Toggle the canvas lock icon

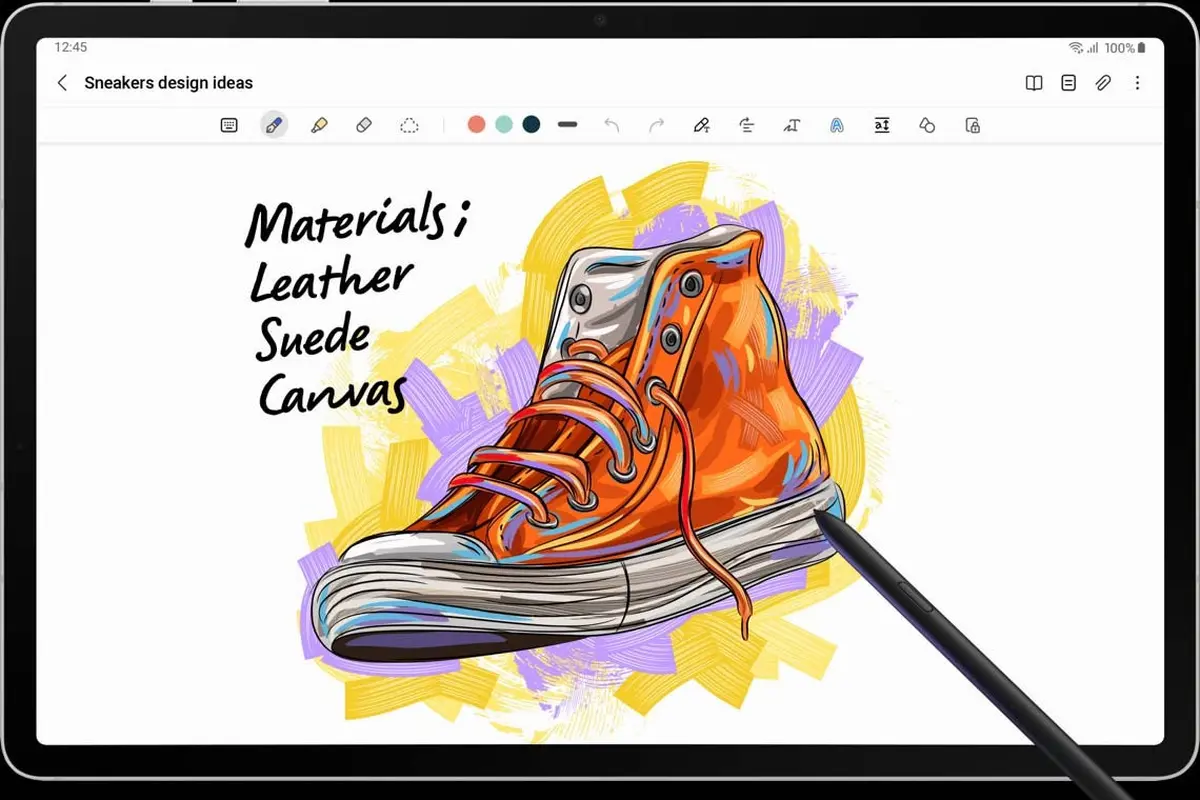972,125
